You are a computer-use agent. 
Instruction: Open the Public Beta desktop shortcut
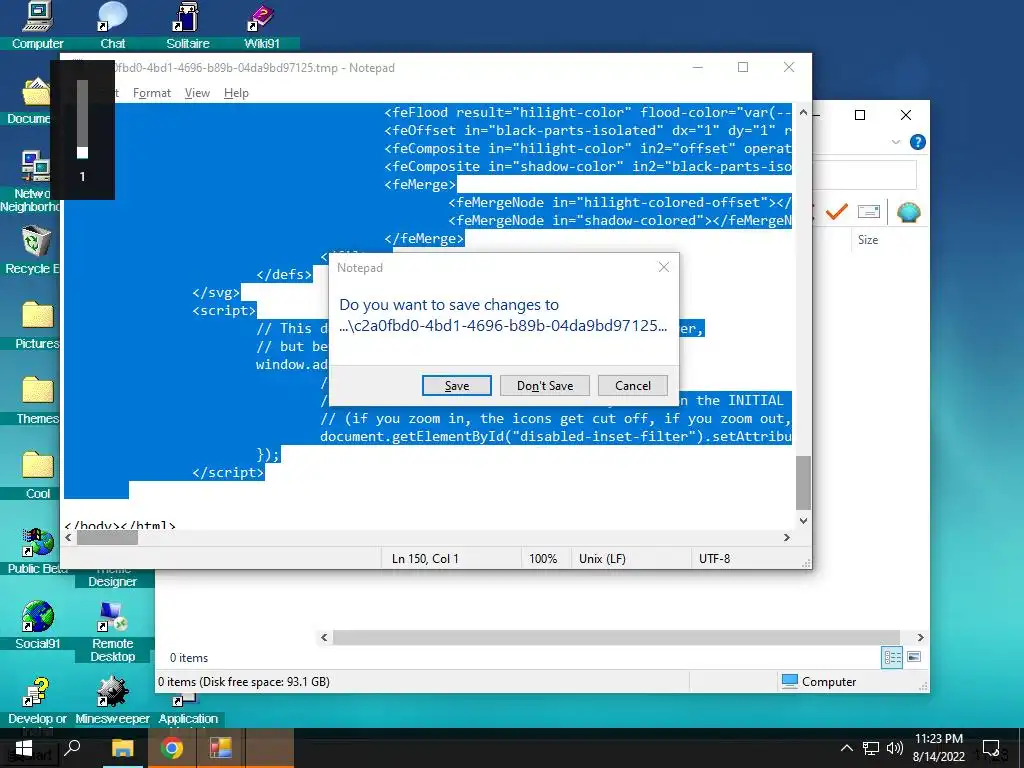[x=37, y=550]
